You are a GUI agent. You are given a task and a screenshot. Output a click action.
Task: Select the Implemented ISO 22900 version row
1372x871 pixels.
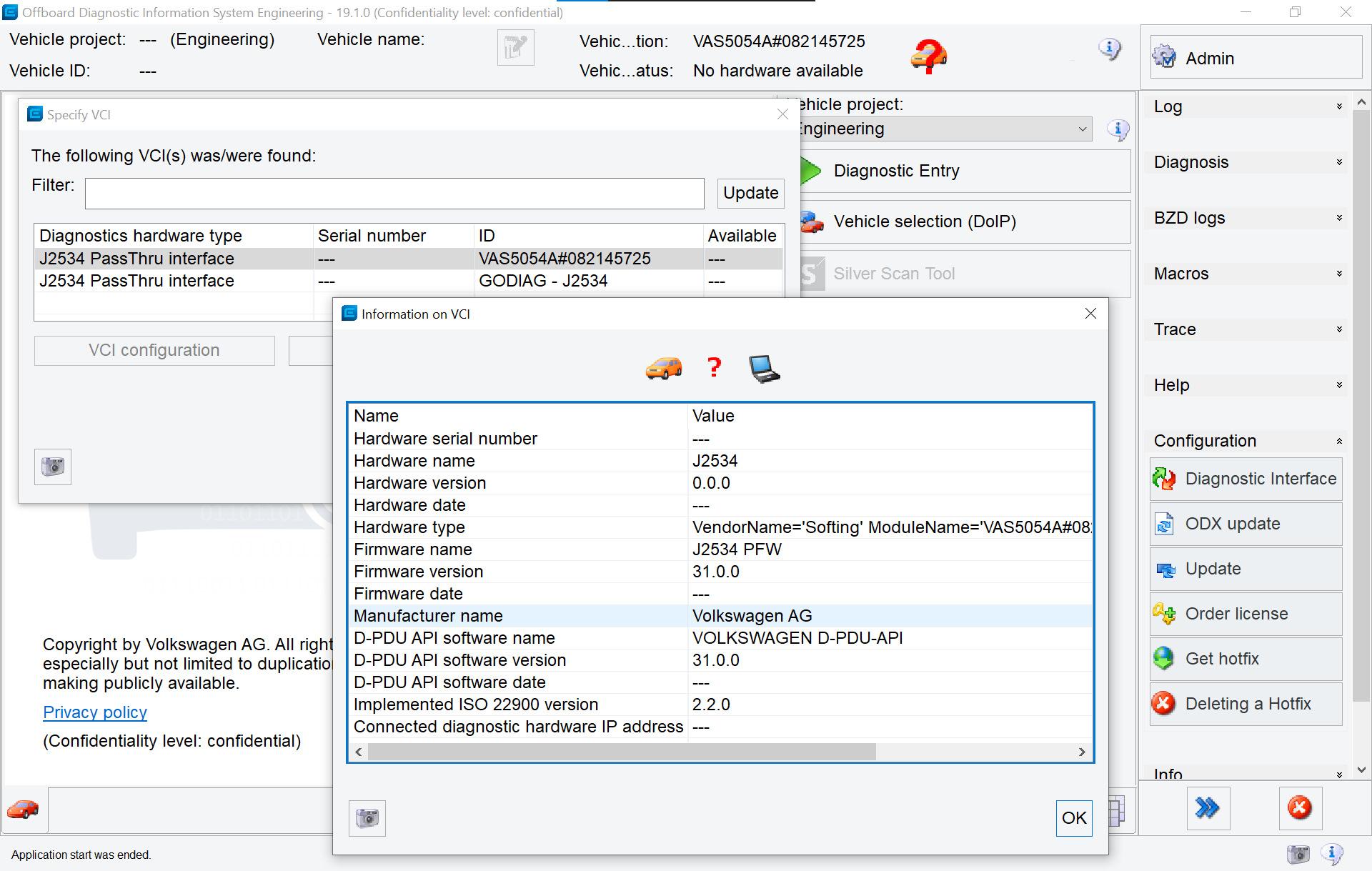pos(720,705)
